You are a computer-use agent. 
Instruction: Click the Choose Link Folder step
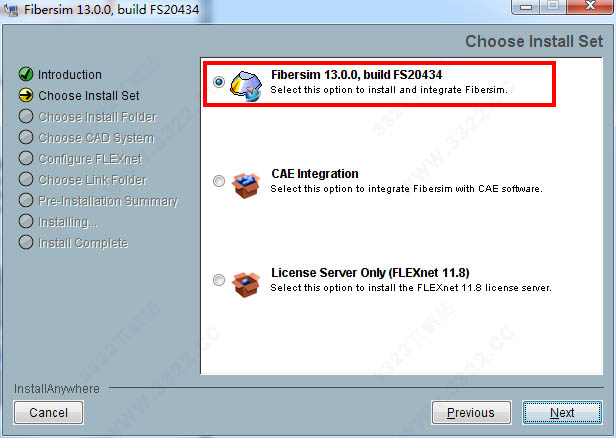tap(92, 180)
